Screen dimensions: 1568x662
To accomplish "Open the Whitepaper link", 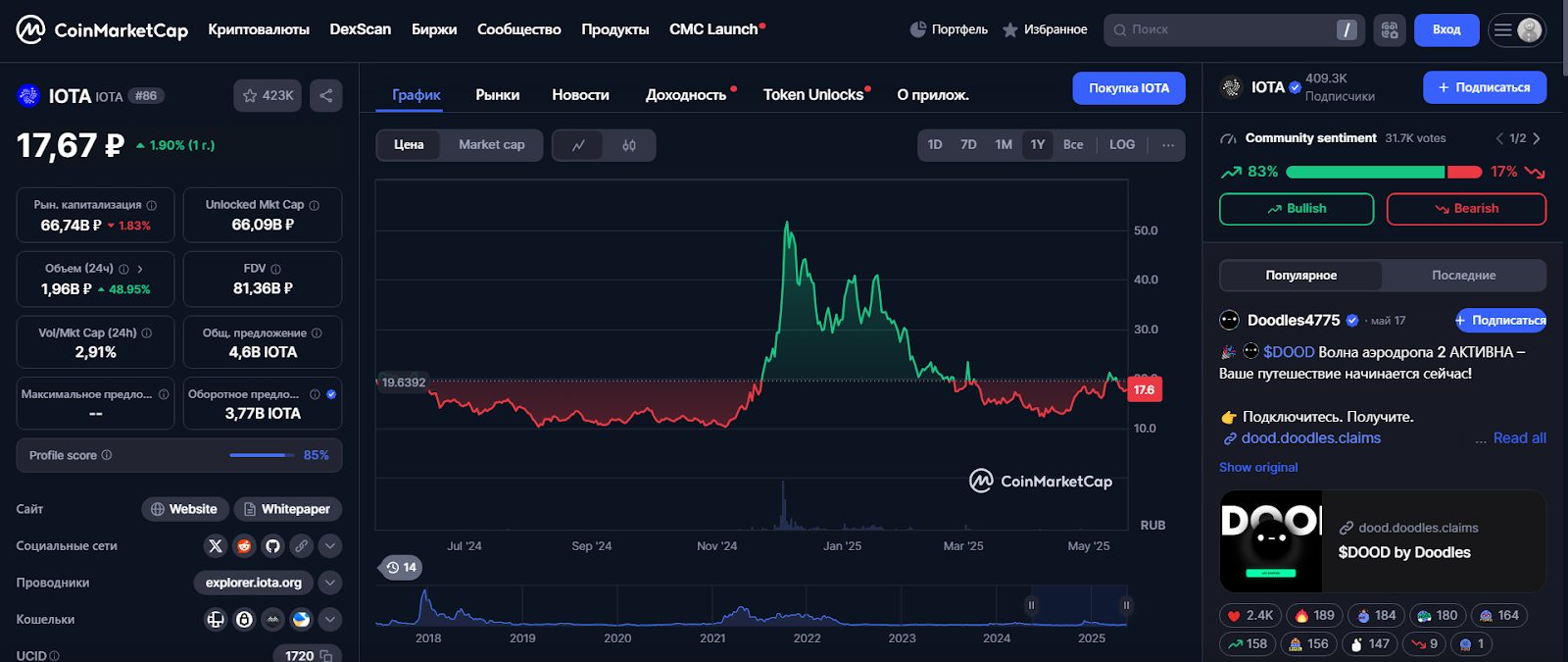I will 288,509.
